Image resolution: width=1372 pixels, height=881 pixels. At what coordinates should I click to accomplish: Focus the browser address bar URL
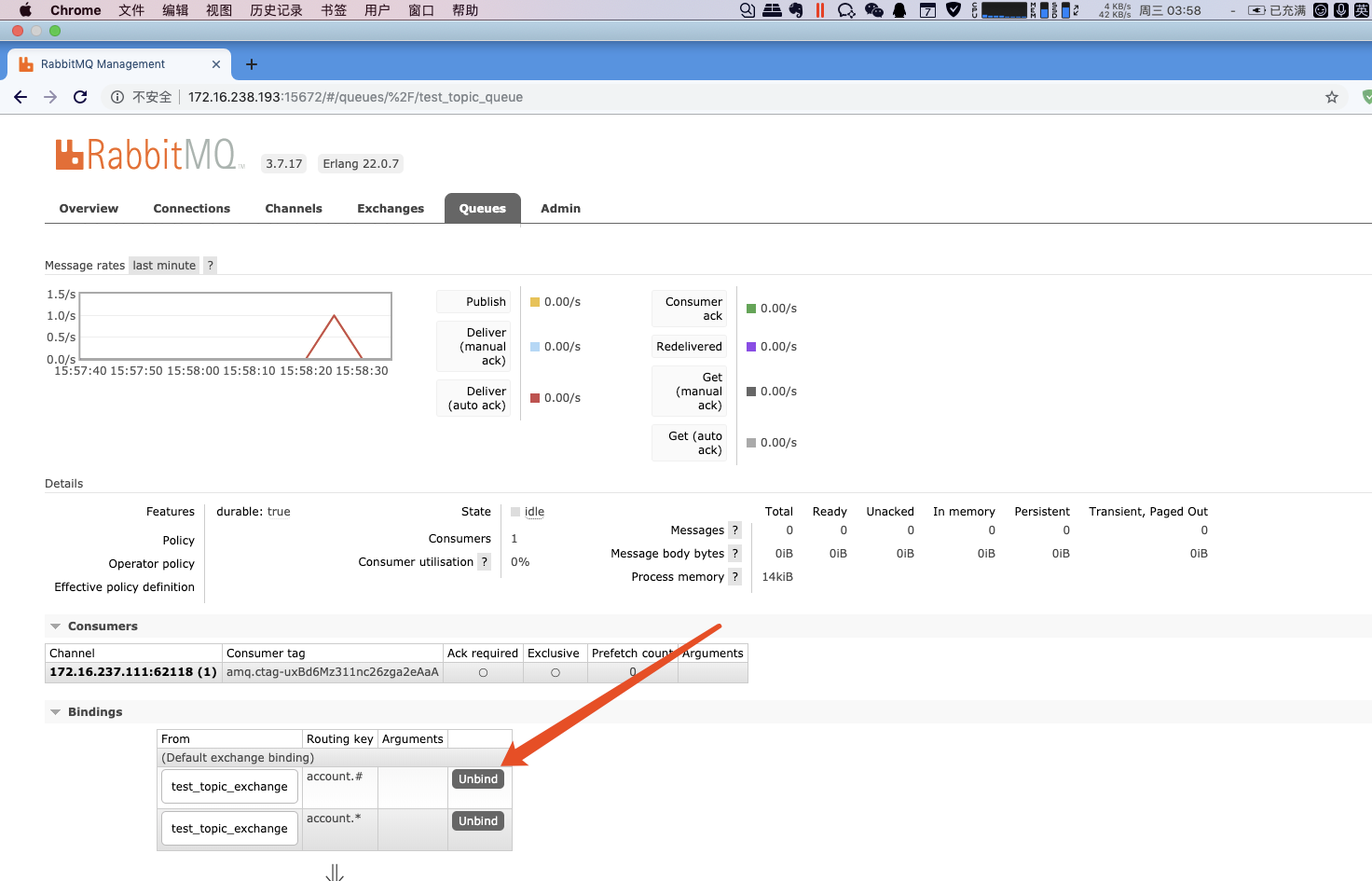click(355, 97)
